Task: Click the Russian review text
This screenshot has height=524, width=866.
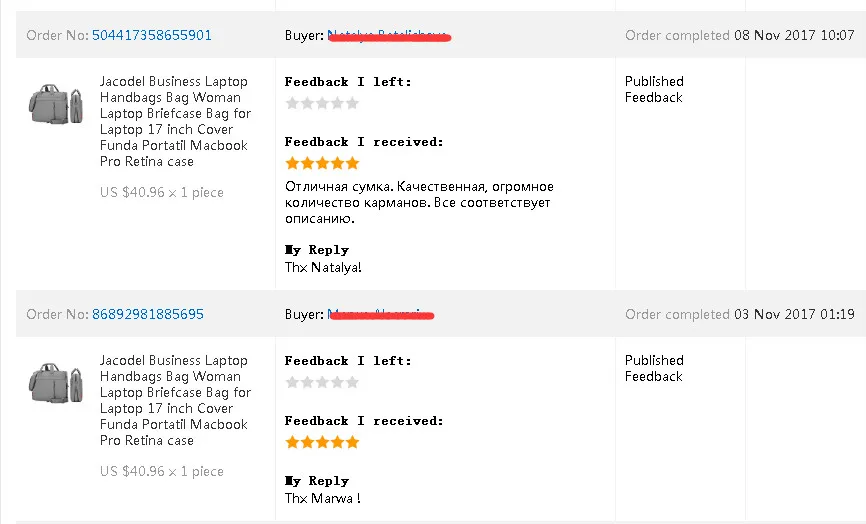Action: [418, 203]
